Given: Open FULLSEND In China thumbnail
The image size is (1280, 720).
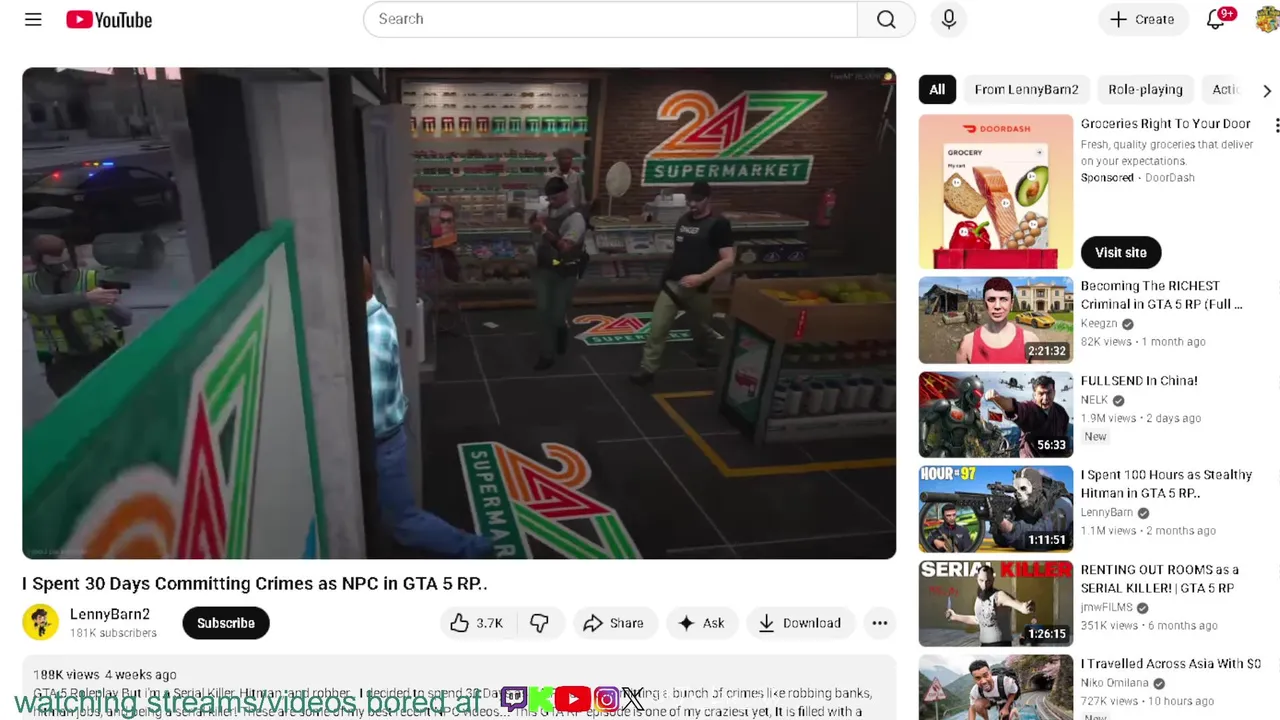Looking at the screenshot, I should 995,414.
